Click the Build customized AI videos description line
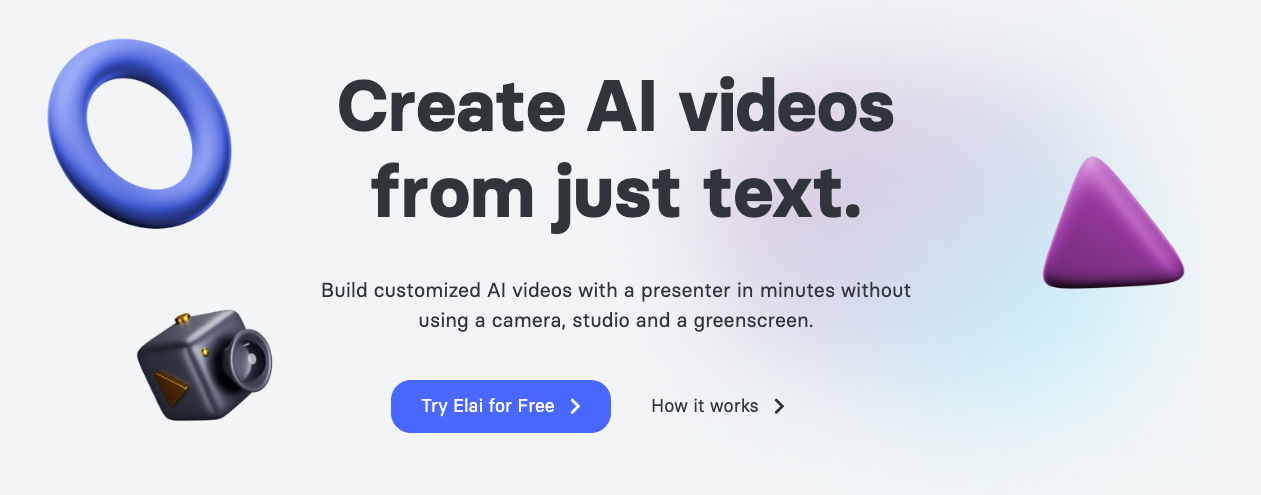1261x495 pixels. click(616, 290)
